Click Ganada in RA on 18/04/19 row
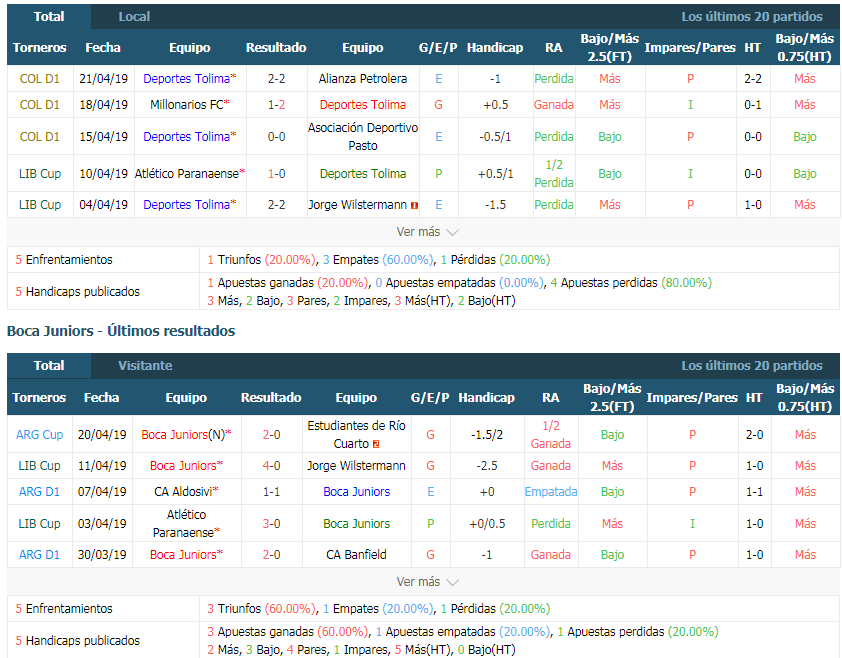Viewport: 842px width, 658px height. pyautogui.click(x=554, y=105)
